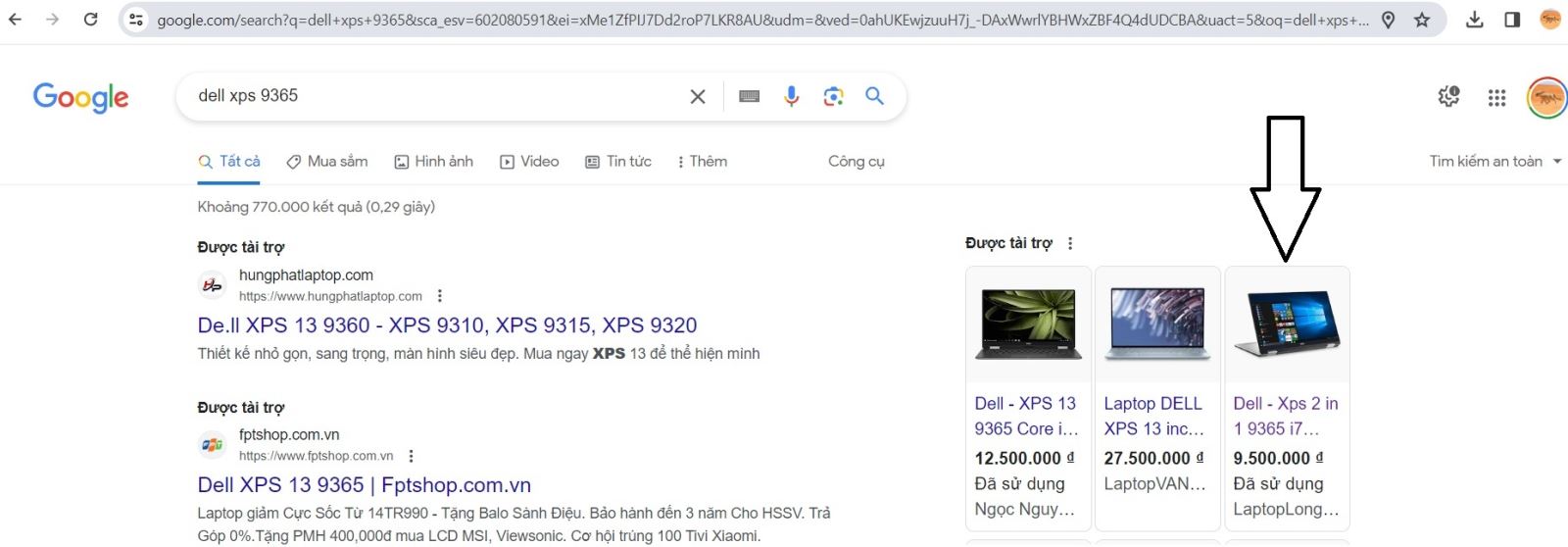Click Laptop DELL XPS 13 inc product title
Screen dimensions: 1568x547
pos(1154,417)
